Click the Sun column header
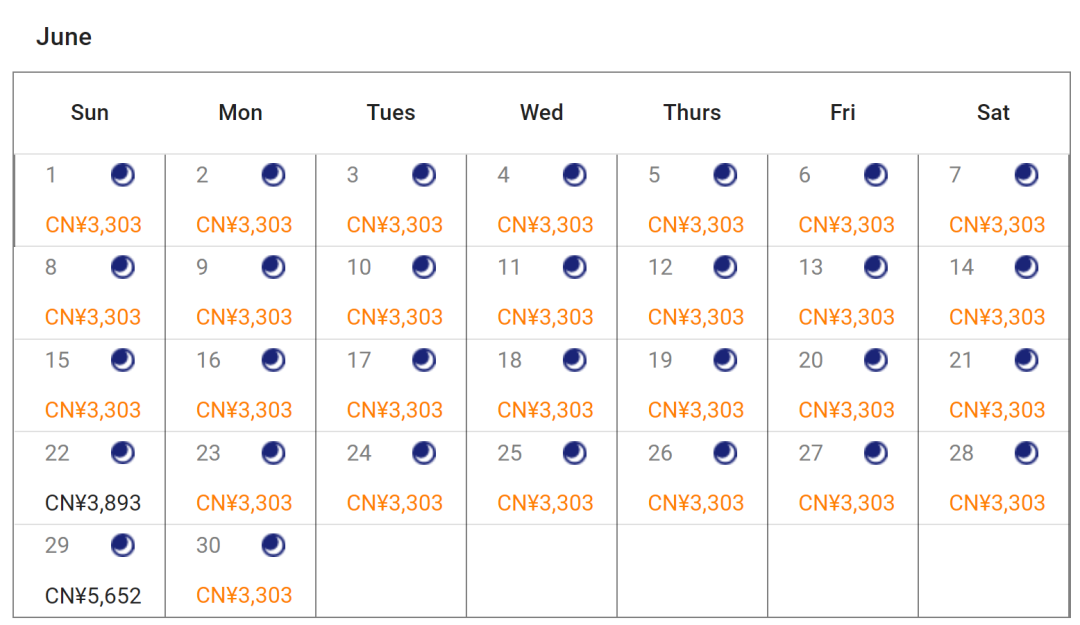Image resolution: width=1080 pixels, height=625 pixels. click(x=90, y=112)
